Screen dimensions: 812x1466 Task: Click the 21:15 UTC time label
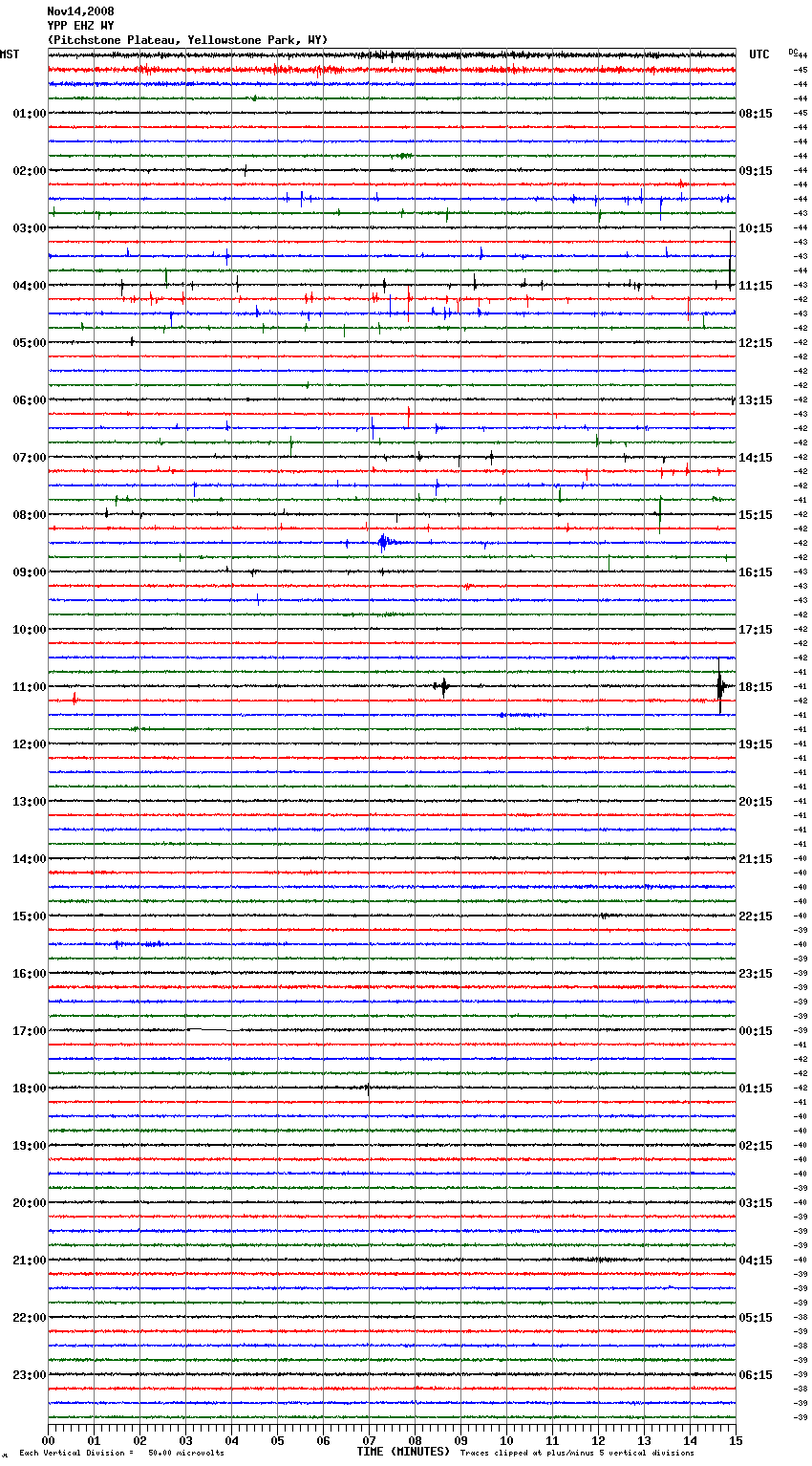(x=756, y=859)
